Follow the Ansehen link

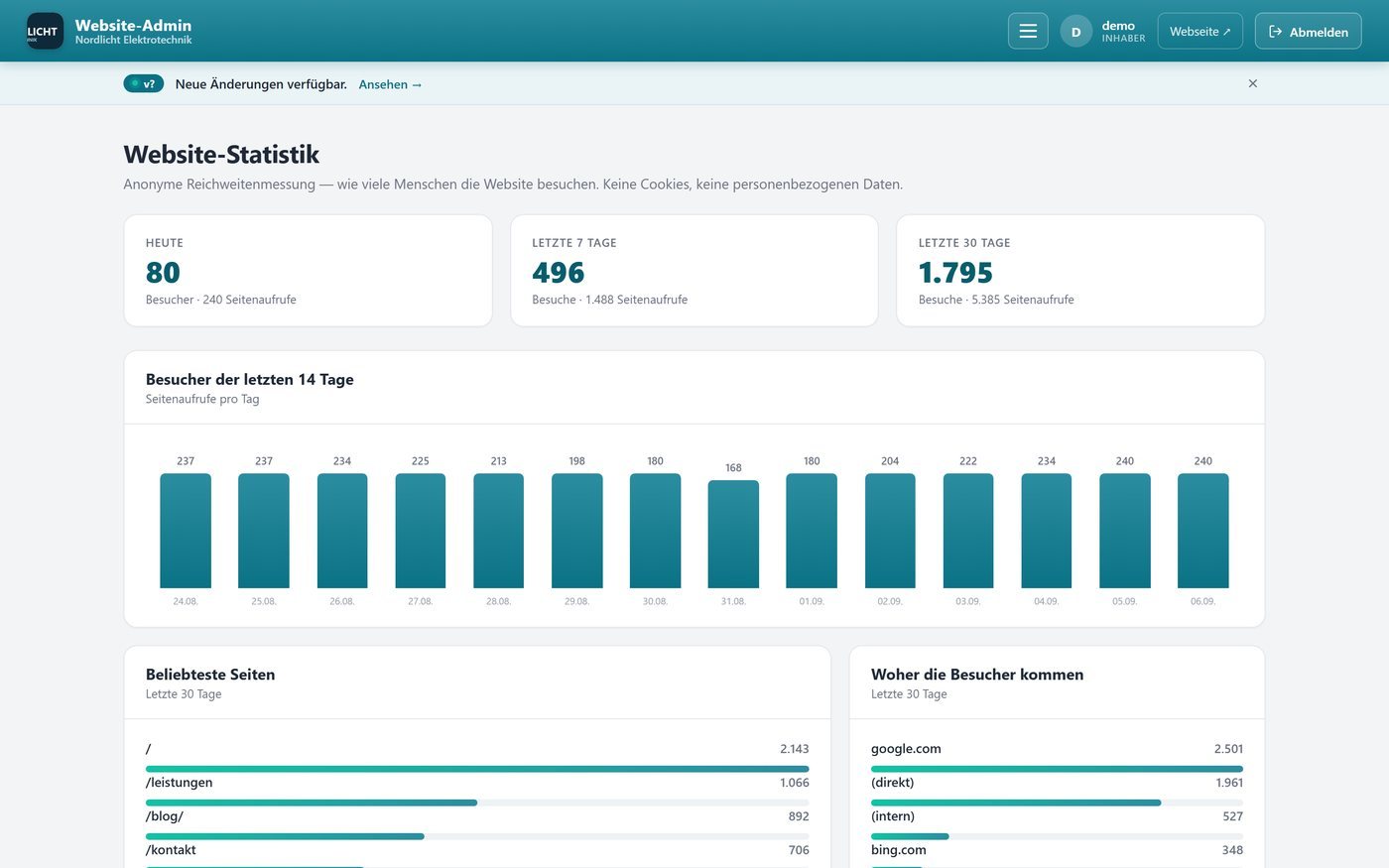(390, 84)
